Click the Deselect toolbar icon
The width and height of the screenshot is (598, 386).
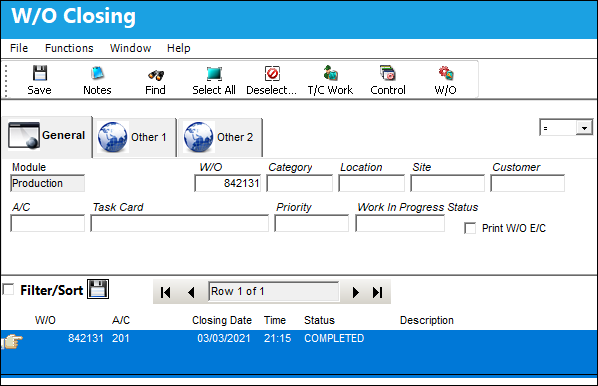pos(272,73)
